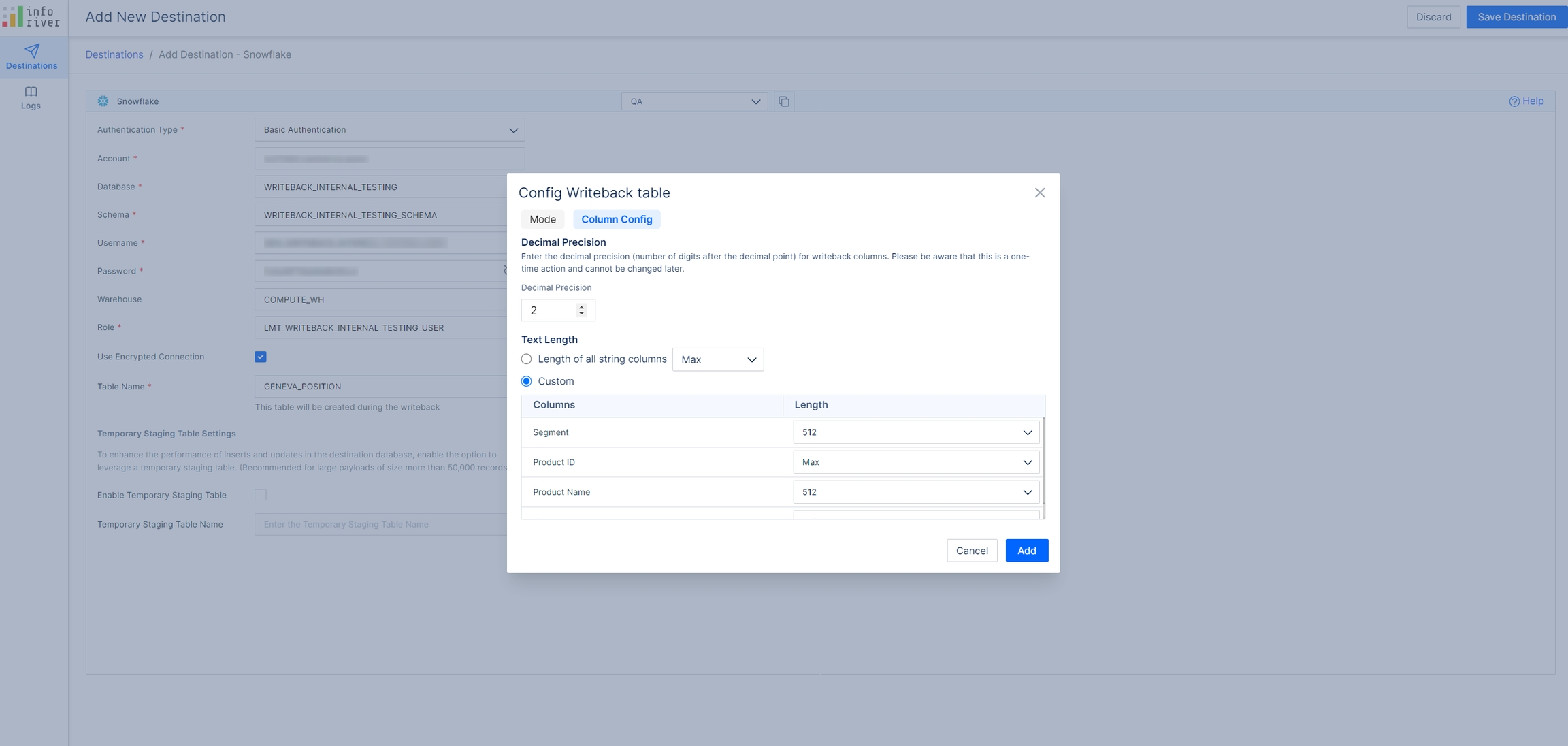Switch to the Mode tab
The width and height of the screenshot is (1568, 746).
(x=542, y=219)
